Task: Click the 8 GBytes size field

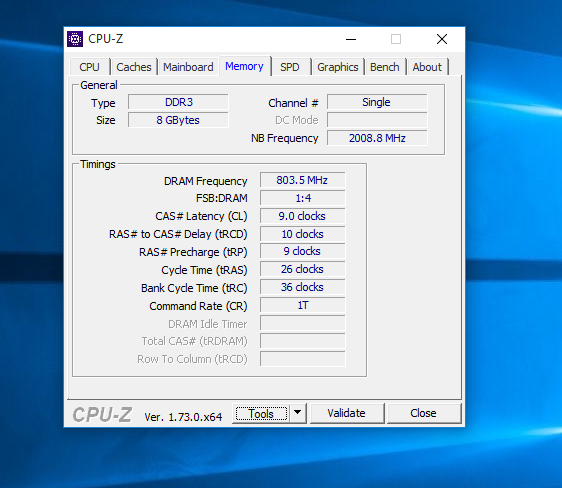Action: click(x=178, y=120)
